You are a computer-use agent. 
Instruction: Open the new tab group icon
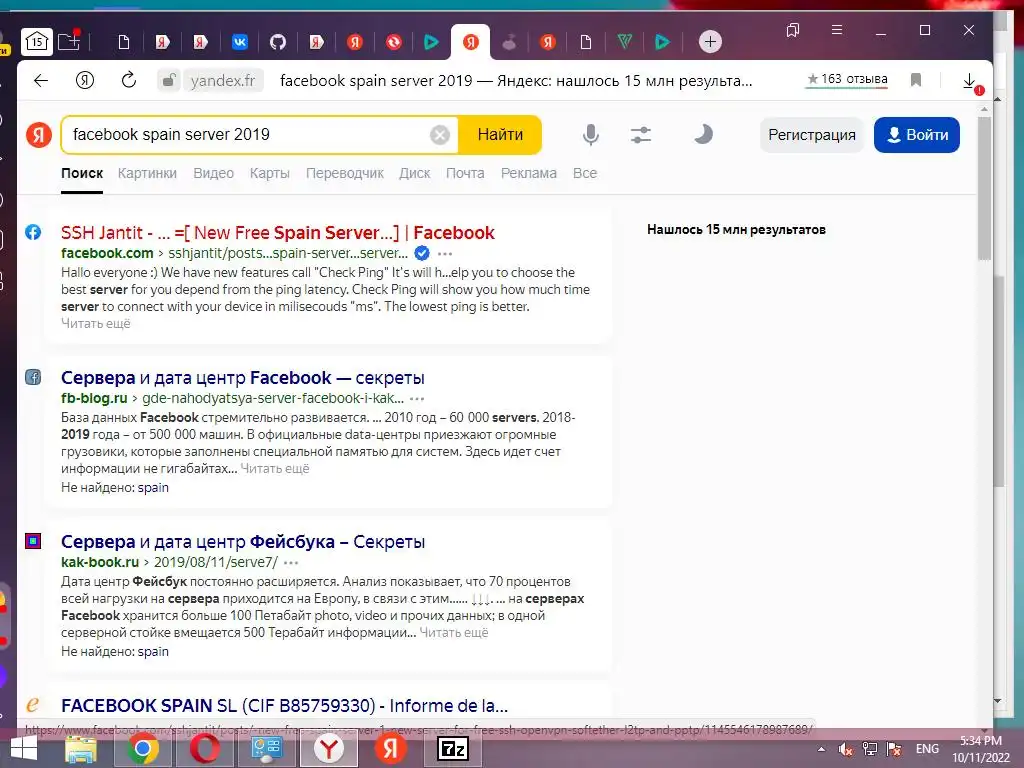pyautogui.click(x=69, y=41)
